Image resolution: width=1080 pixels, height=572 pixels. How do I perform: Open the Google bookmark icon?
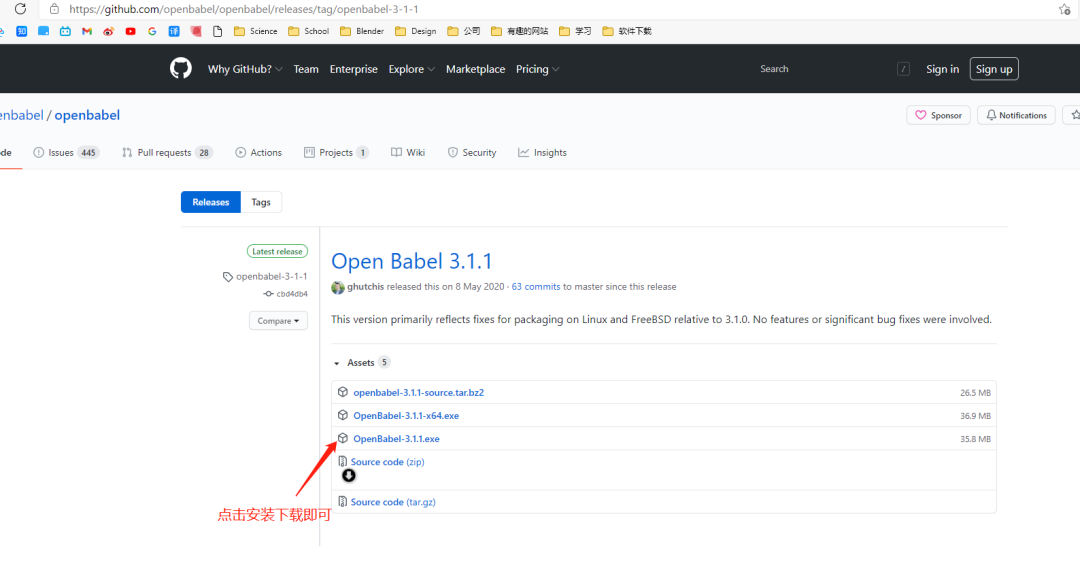152,31
